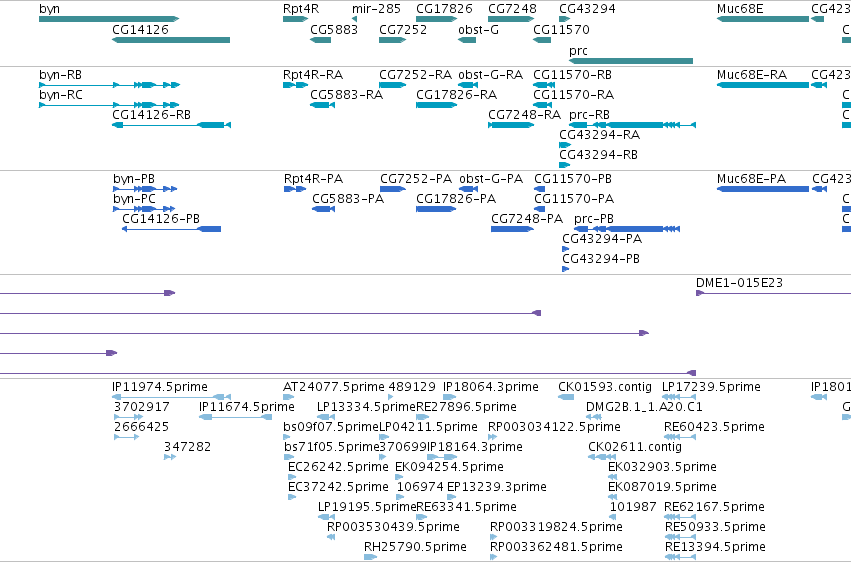The image size is (851, 562).
Task: Click the RE13394.5prime EST
Action: (x=681, y=557)
